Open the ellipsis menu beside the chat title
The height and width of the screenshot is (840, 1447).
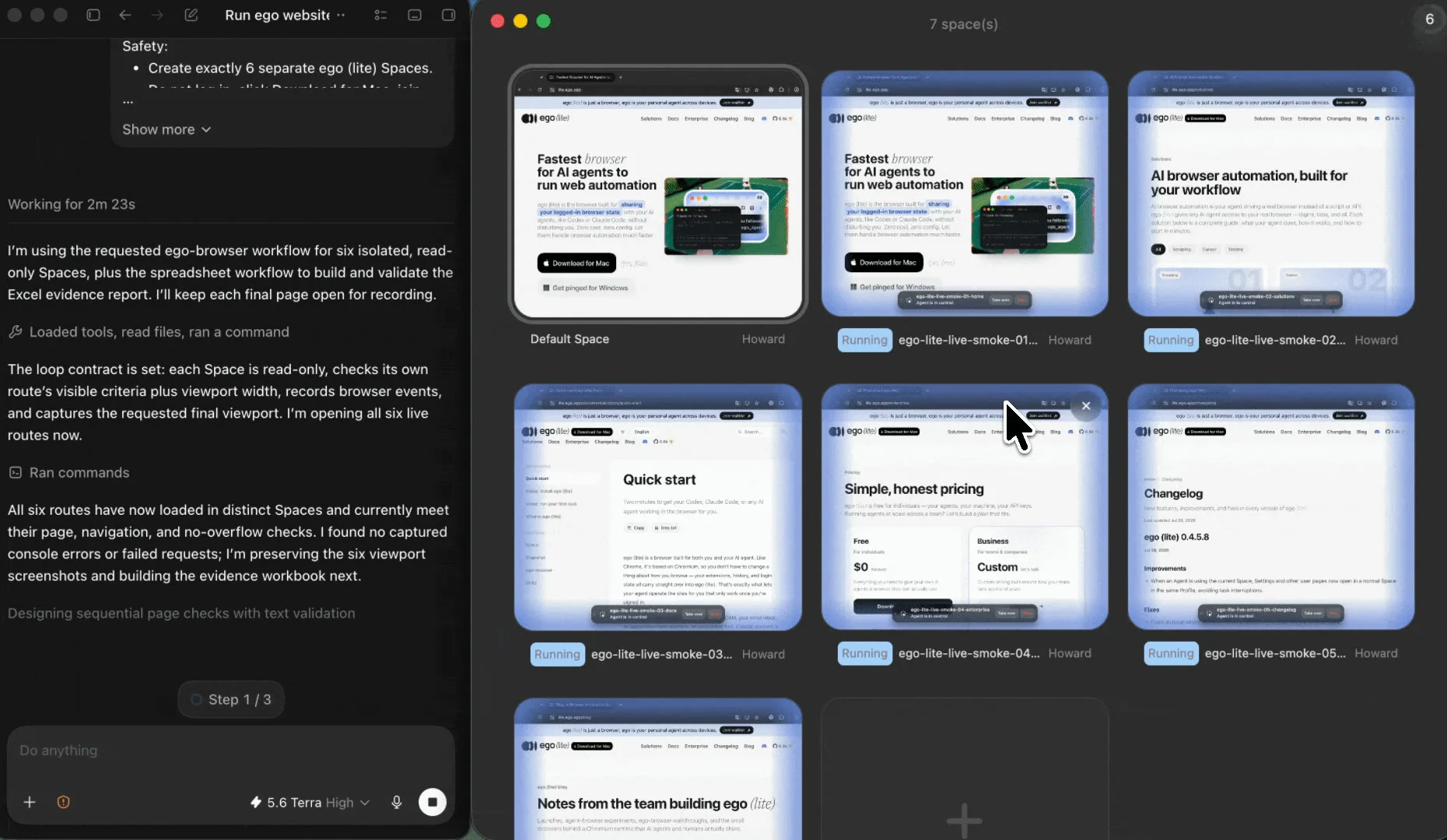(341, 15)
